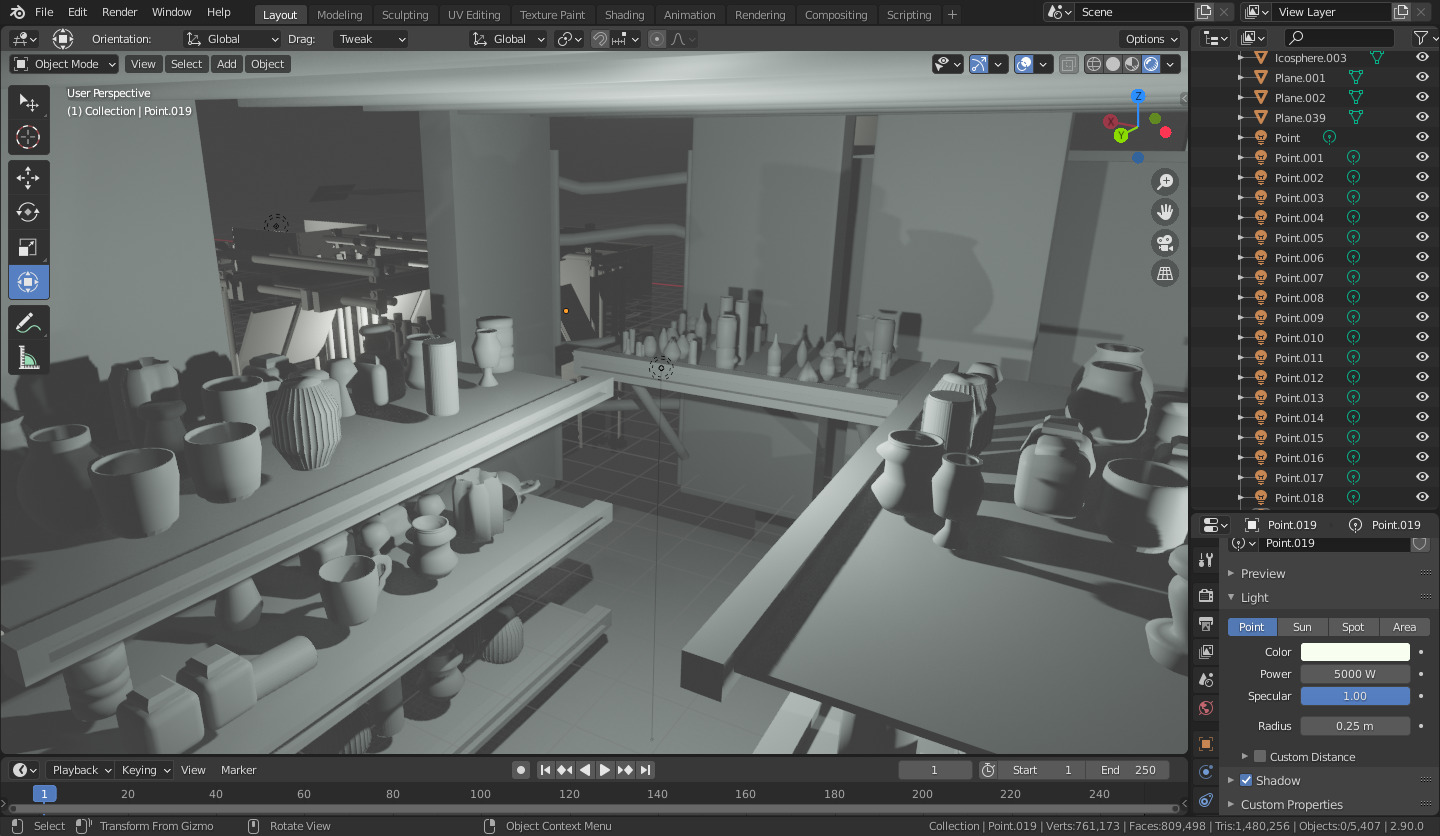Click the pan view hand icon

(x=1165, y=212)
